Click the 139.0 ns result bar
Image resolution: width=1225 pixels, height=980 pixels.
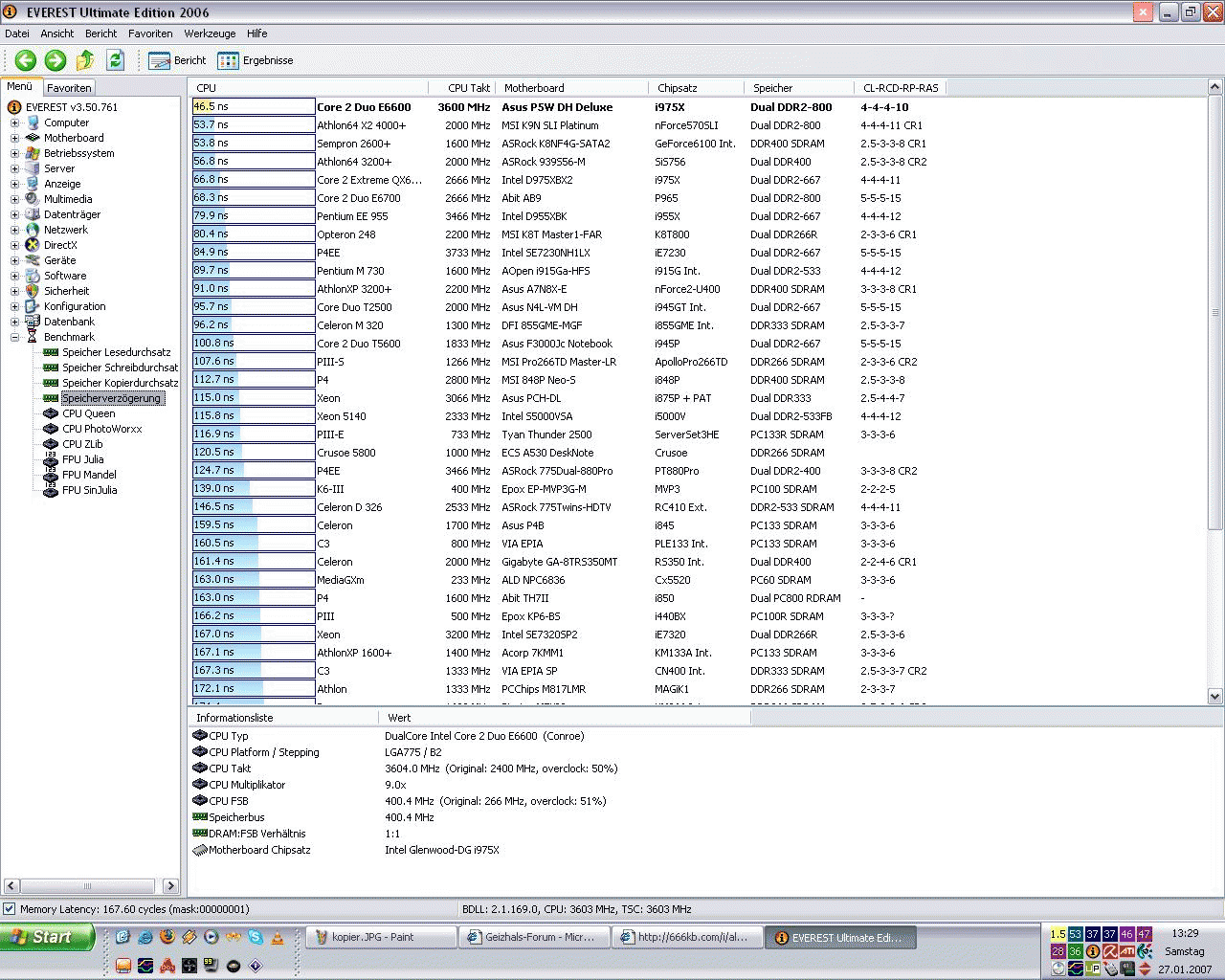pyautogui.click(x=254, y=488)
